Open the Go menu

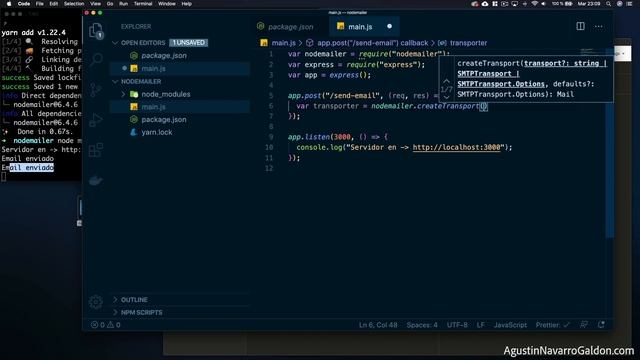(110, 4)
